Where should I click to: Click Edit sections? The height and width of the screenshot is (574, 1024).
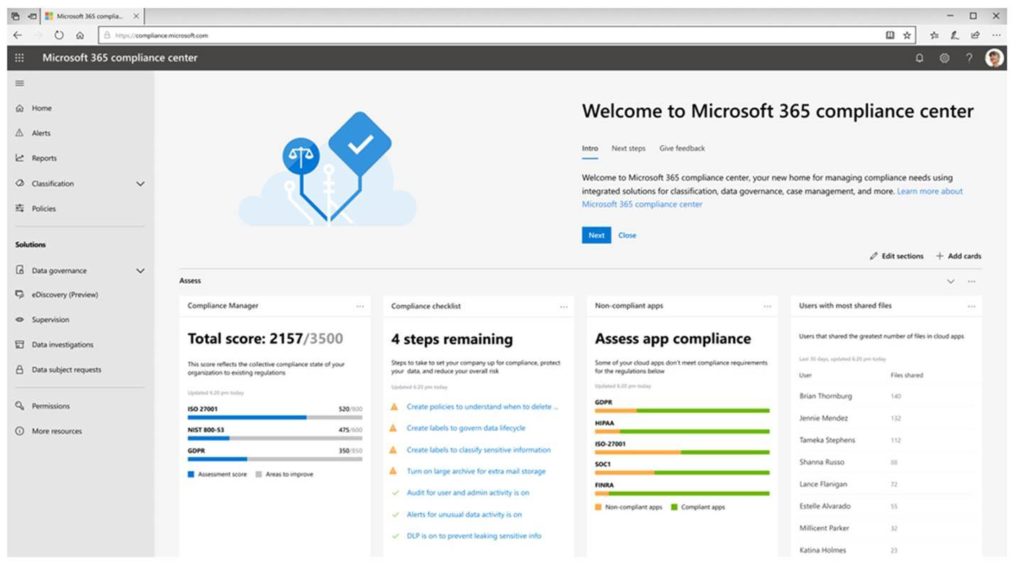(897, 257)
